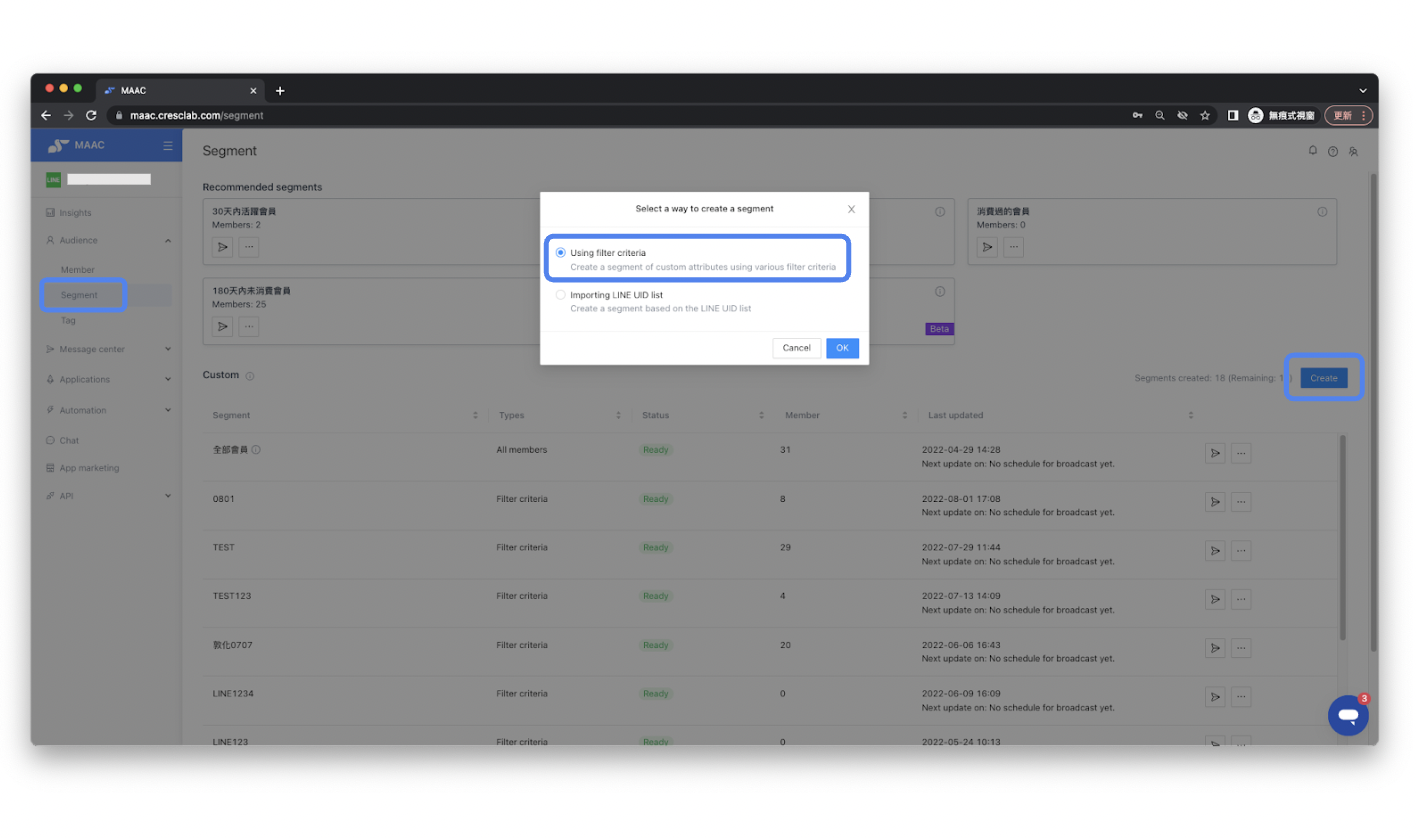The height and width of the screenshot is (838, 1416).
Task: Click the info icon beside Custom heading
Action: [x=250, y=376]
